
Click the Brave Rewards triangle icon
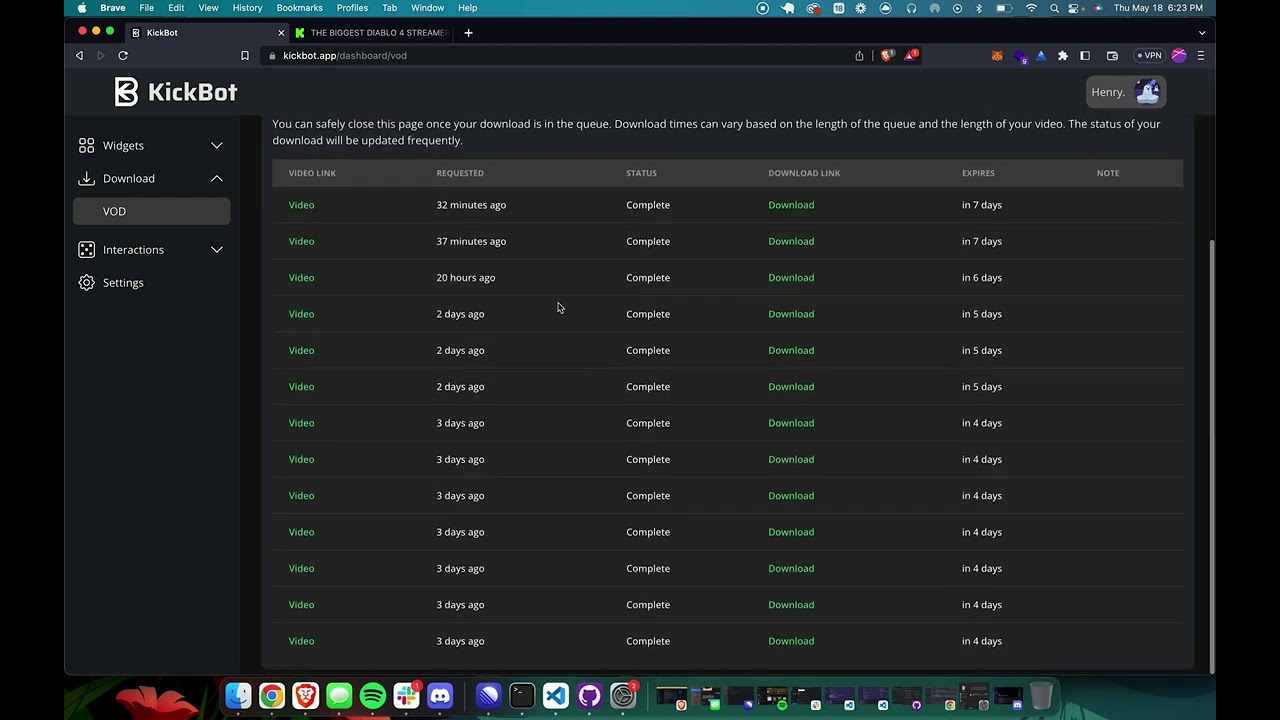(911, 56)
